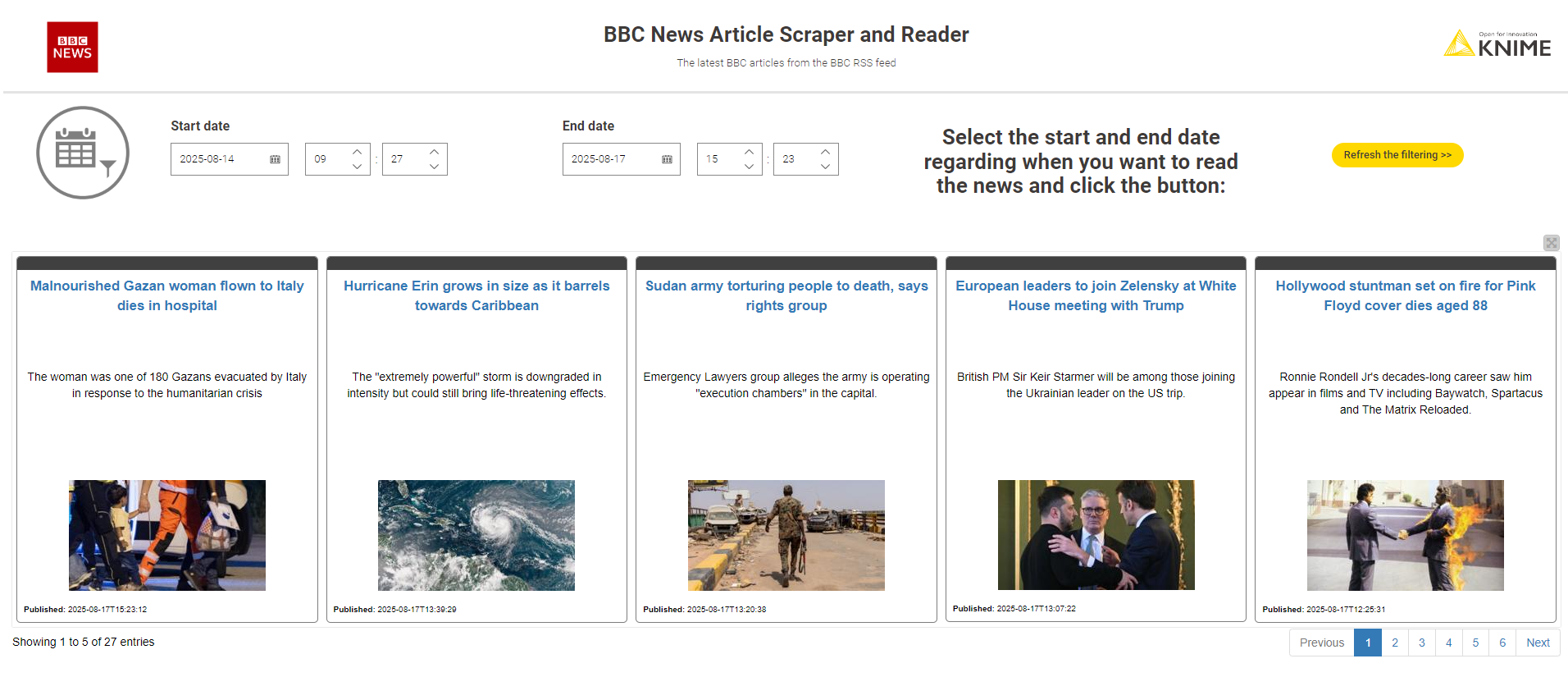Click the Hollywood stuntman fire photo thumbnail
Screen dimensions: 1568x677
(1405, 535)
